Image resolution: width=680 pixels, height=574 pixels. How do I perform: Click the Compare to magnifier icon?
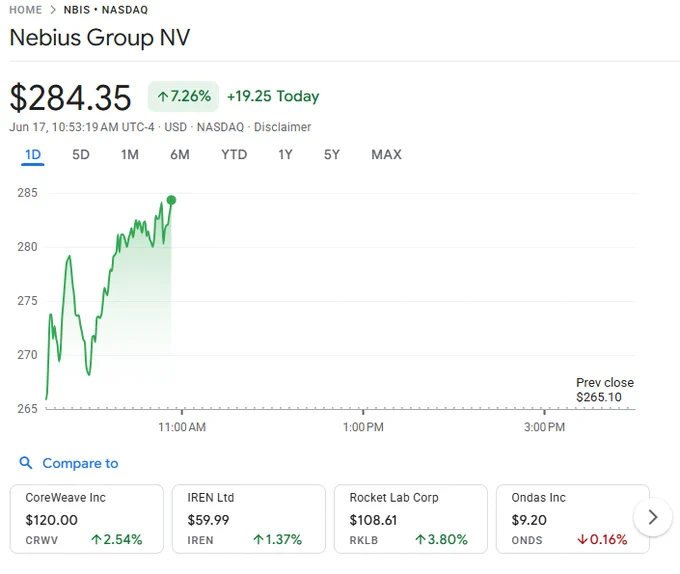(26, 463)
